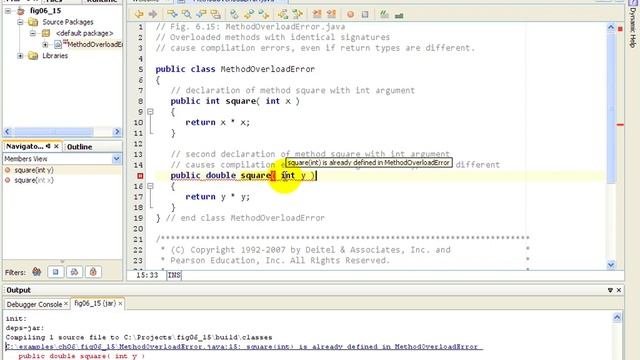The image size is (640, 360).
Task: Click the Forward navigation arrow in editor toolbar
Action: [x=153, y=14]
